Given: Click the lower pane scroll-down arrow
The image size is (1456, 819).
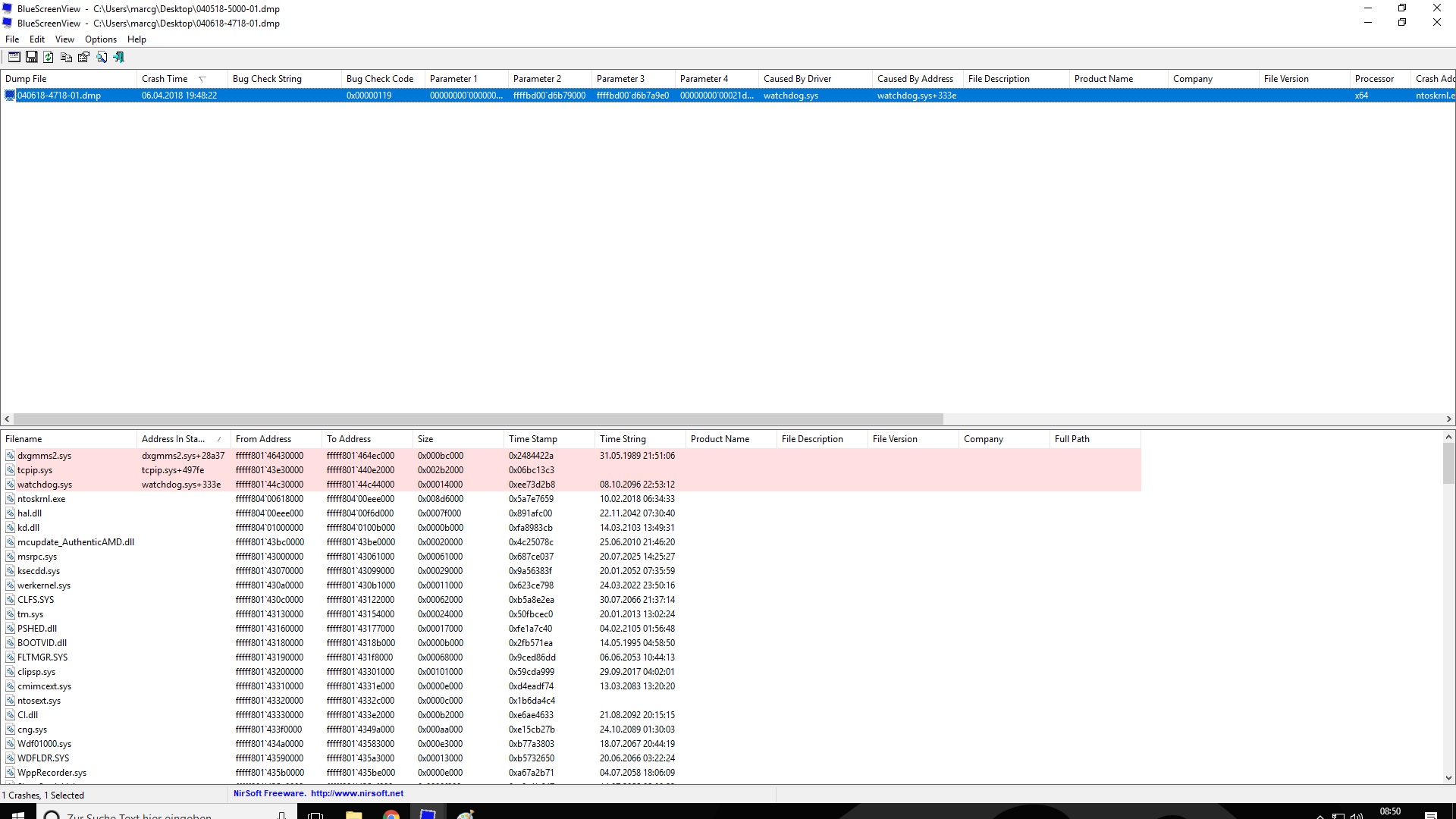Looking at the screenshot, I should click(x=1448, y=777).
